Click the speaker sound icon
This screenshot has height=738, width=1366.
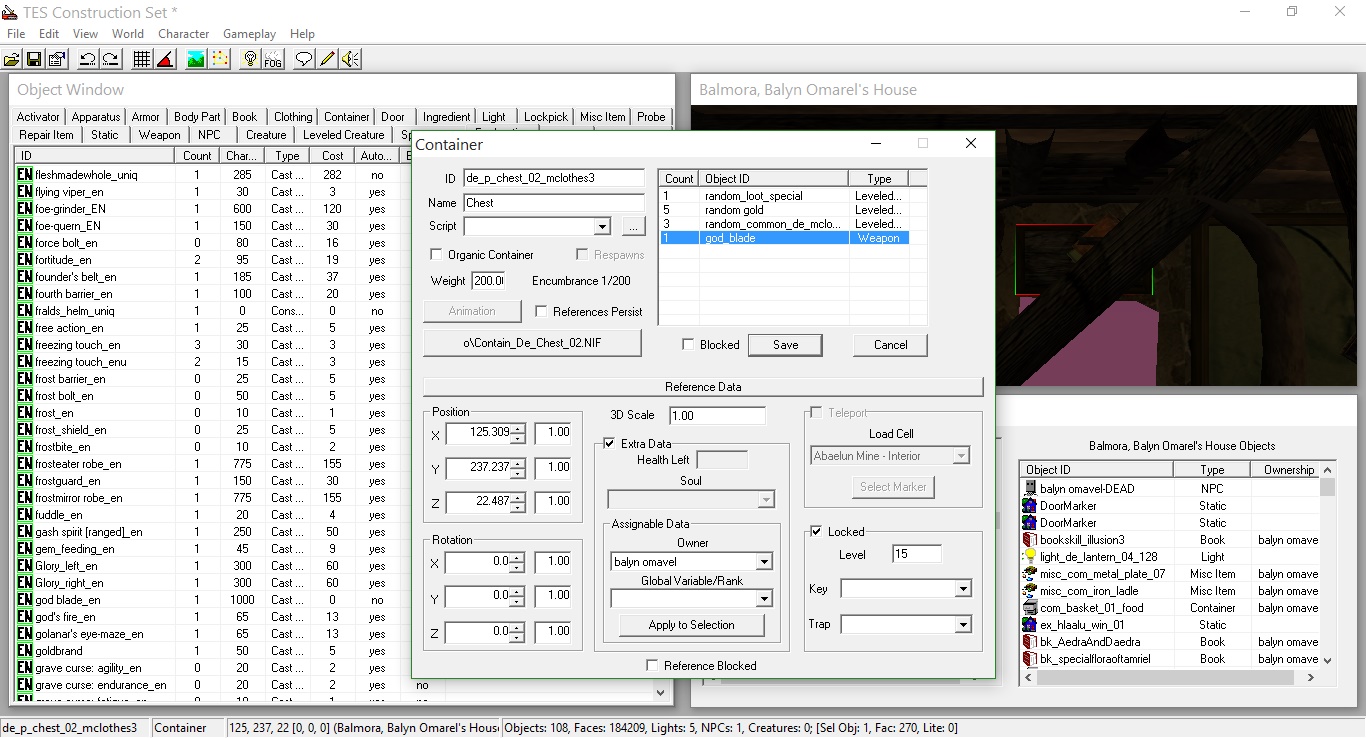tap(350, 60)
